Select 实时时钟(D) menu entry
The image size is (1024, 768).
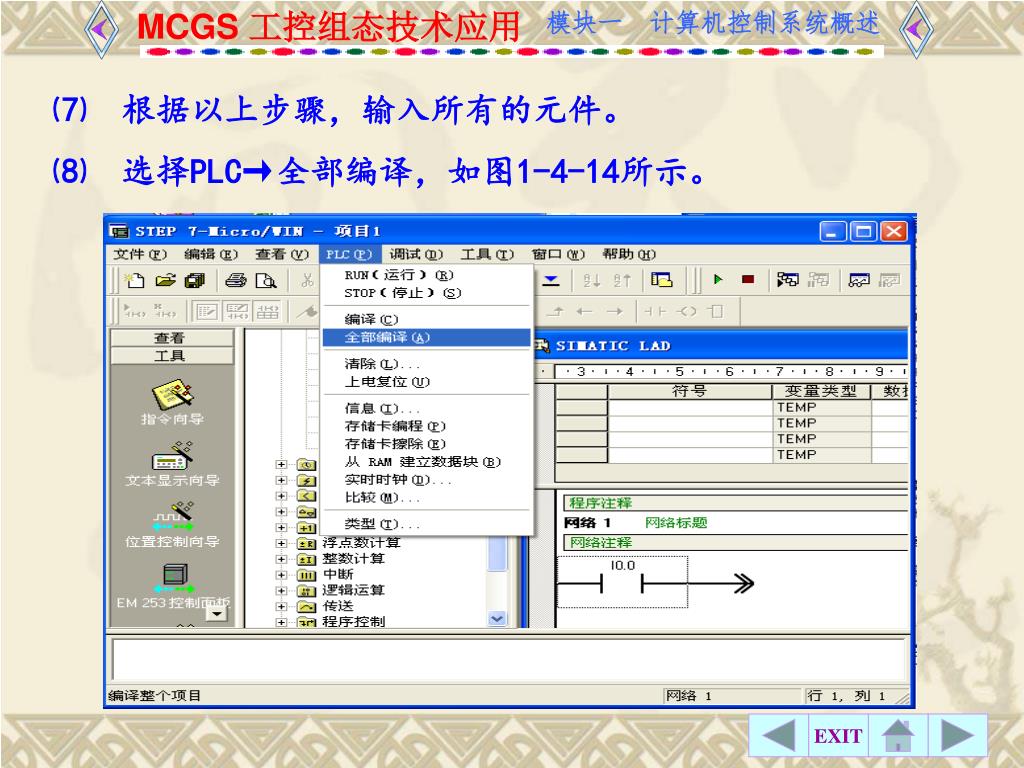427,479
